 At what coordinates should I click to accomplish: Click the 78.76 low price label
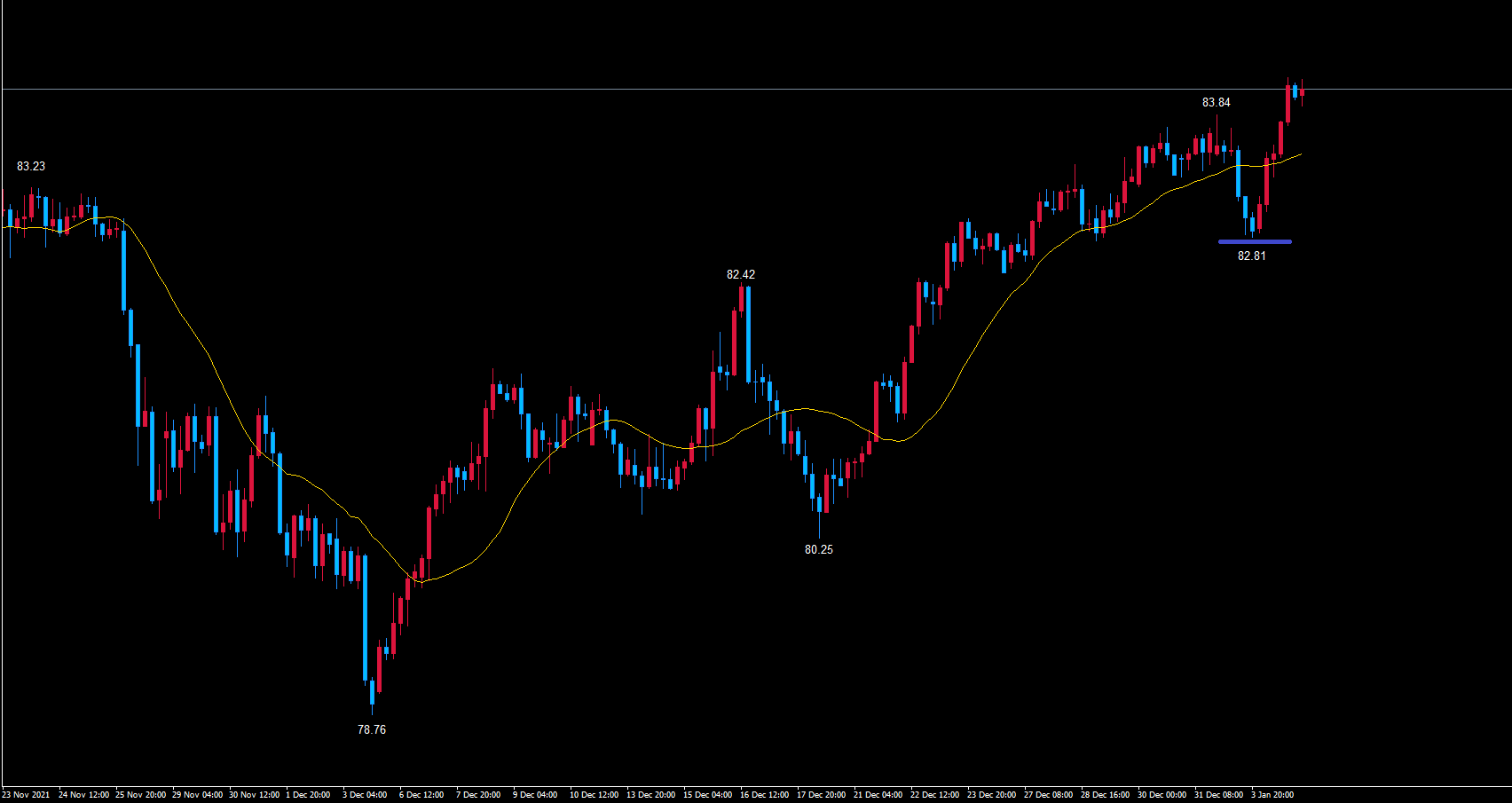(371, 729)
